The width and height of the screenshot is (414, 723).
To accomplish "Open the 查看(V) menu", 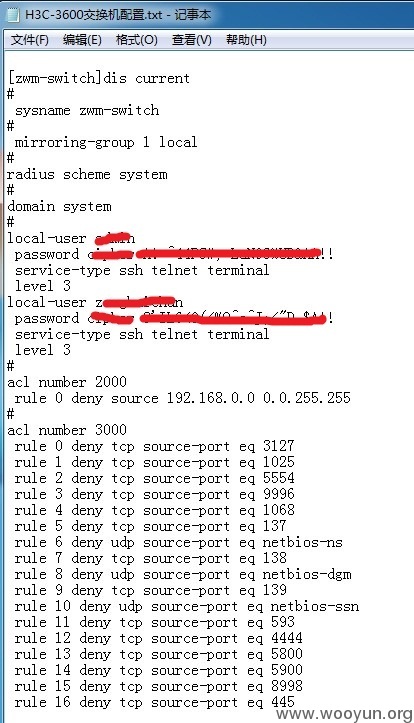I will coord(191,40).
